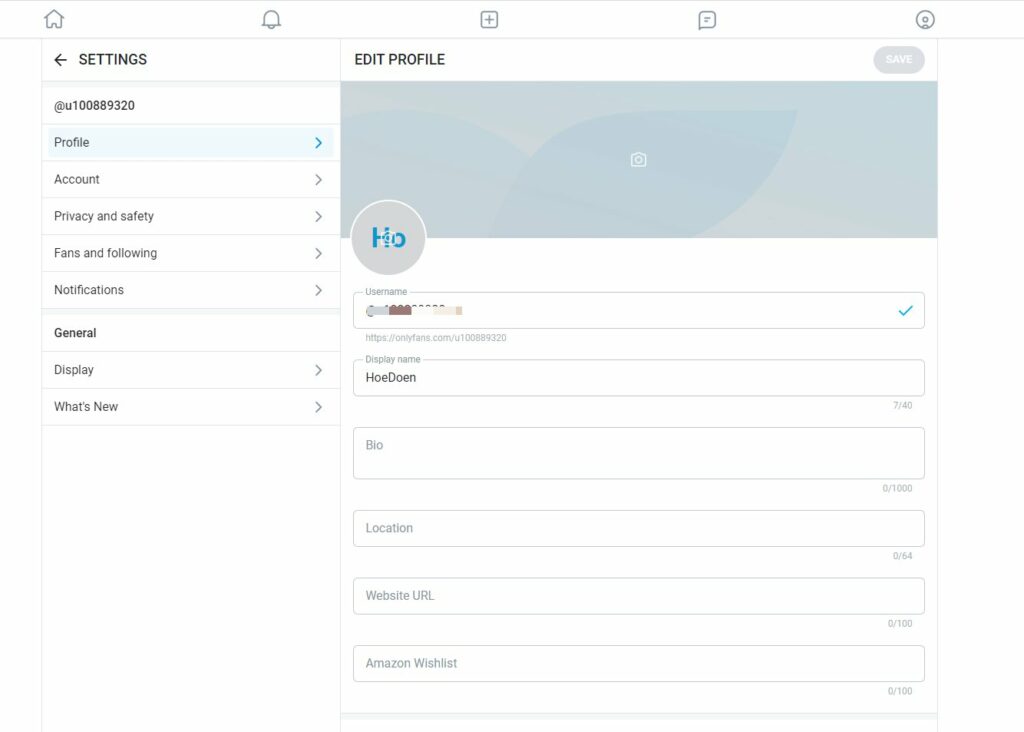Open Notifications settings section
The height and width of the screenshot is (732, 1024).
(x=191, y=290)
